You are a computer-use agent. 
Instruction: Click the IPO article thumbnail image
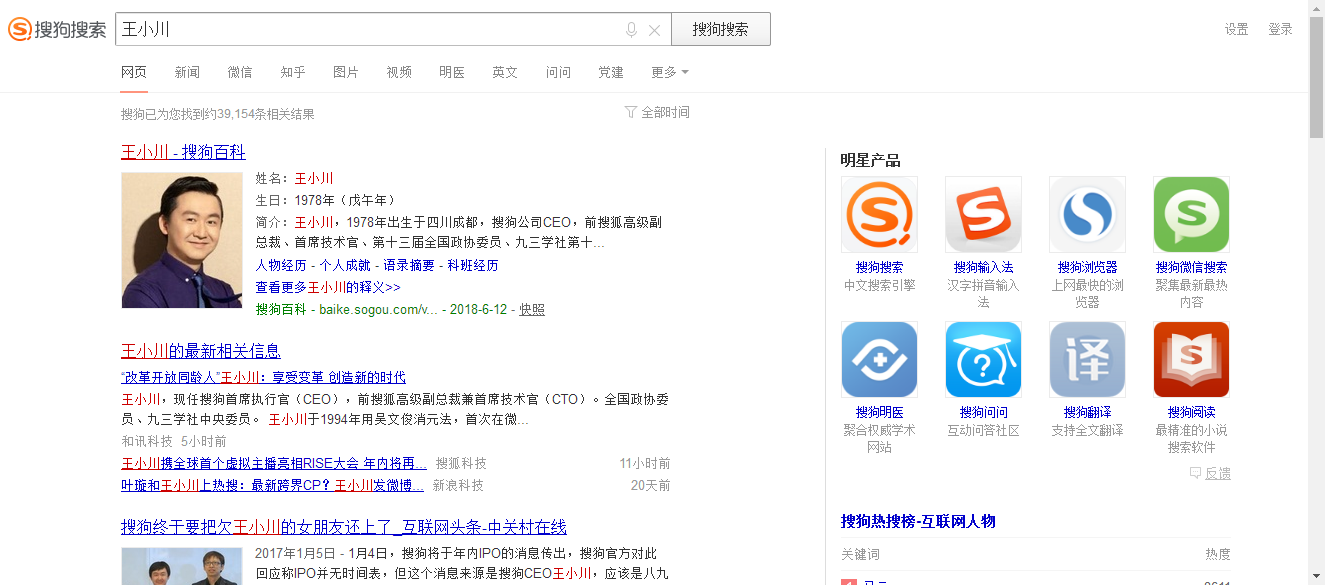click(x=182, y=566)
